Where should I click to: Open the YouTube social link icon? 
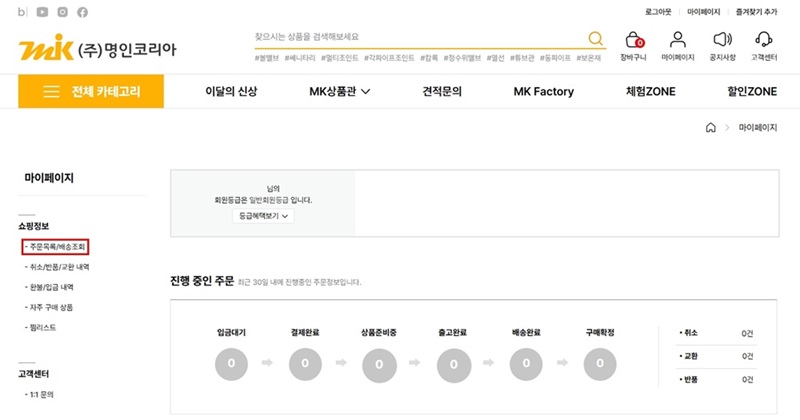(x=42, y=12)
